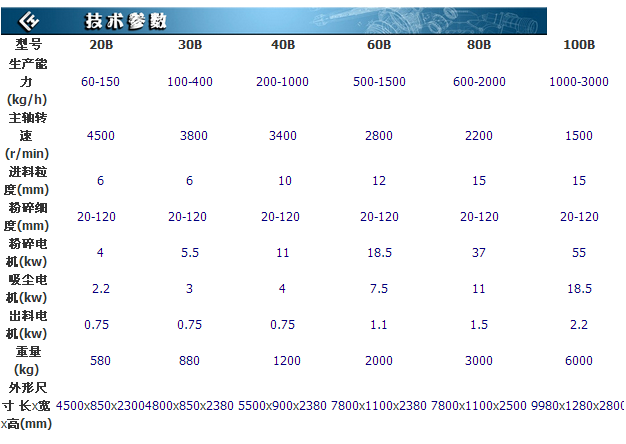Click the dust motor value 7.5

(x=379, y=289)
